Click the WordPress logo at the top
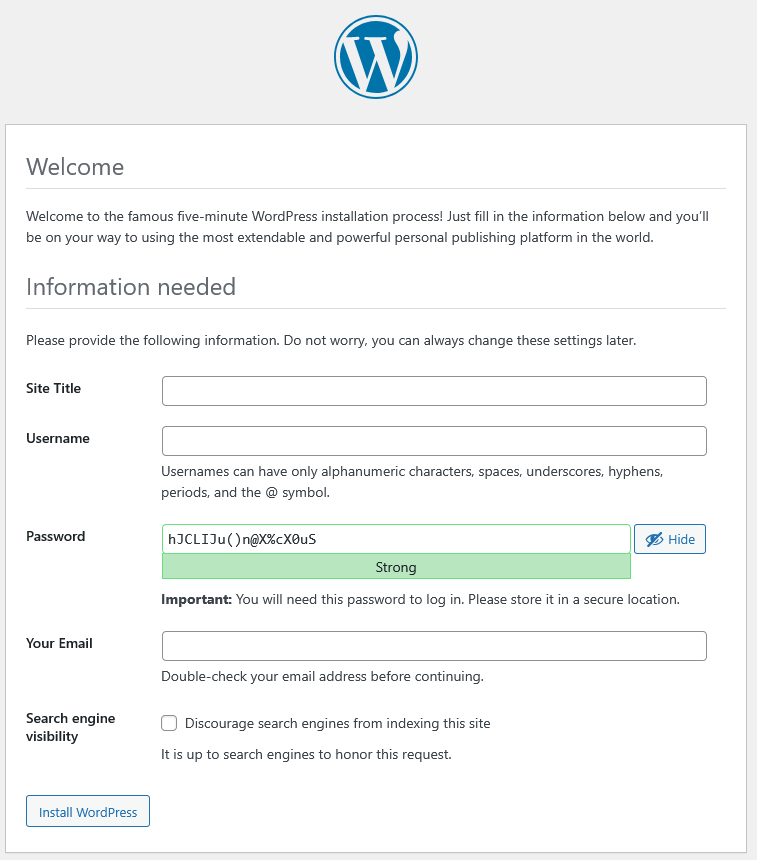The width and height of the screenshot is (757, 860). click(x=376, y=57)
